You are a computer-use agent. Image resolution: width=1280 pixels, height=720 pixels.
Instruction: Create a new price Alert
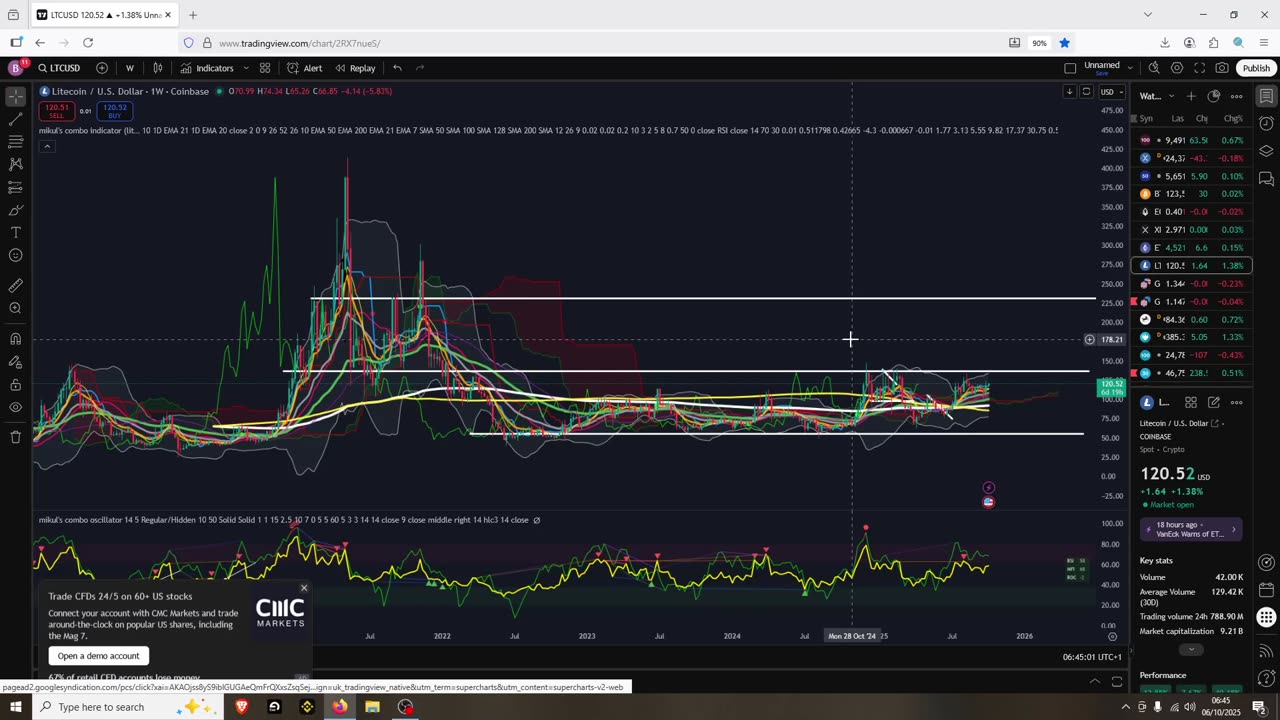304,68
